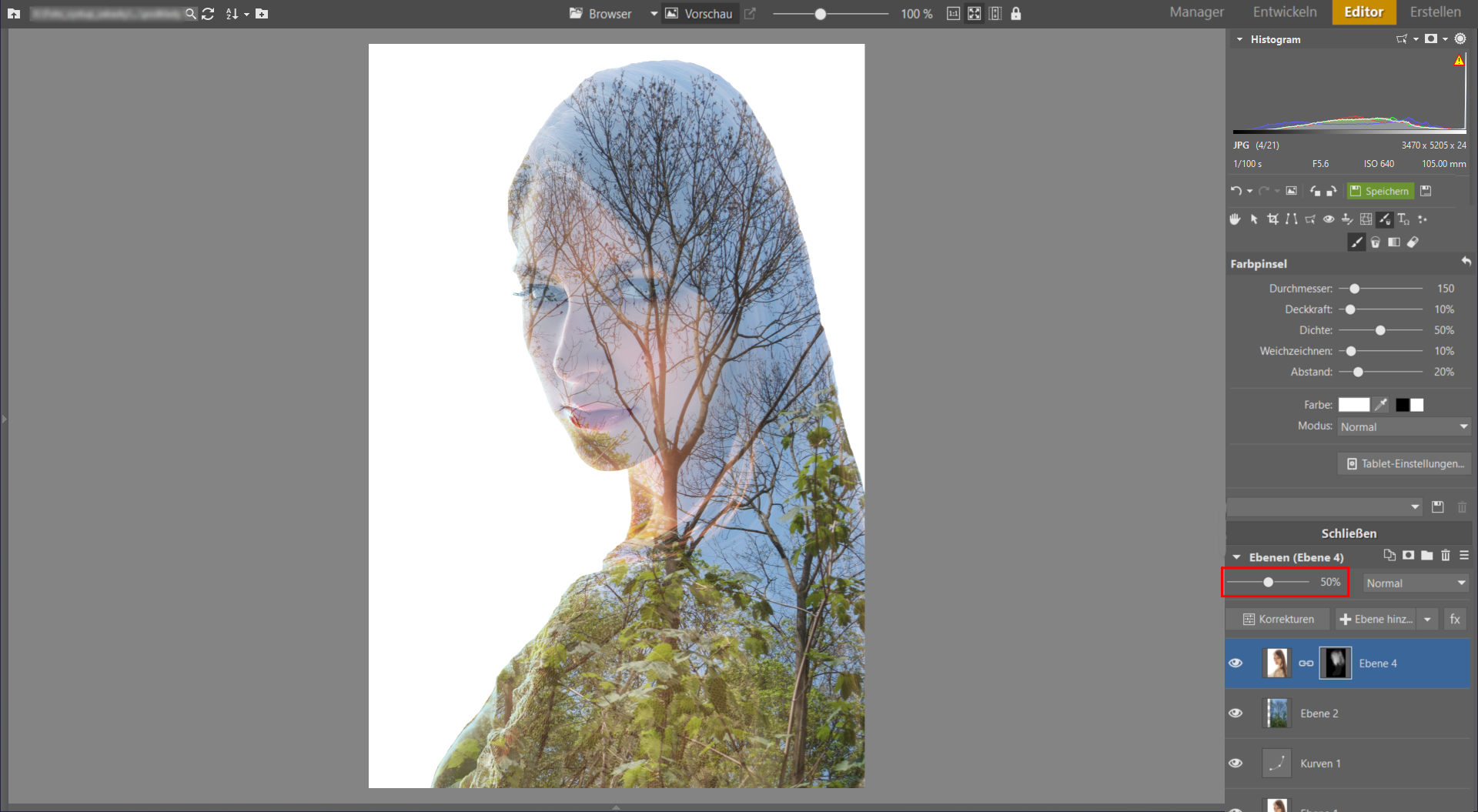This screenshot has width=1478, height=812.
Task: Open the Vorschau view
Action: [x=699, y=14]
